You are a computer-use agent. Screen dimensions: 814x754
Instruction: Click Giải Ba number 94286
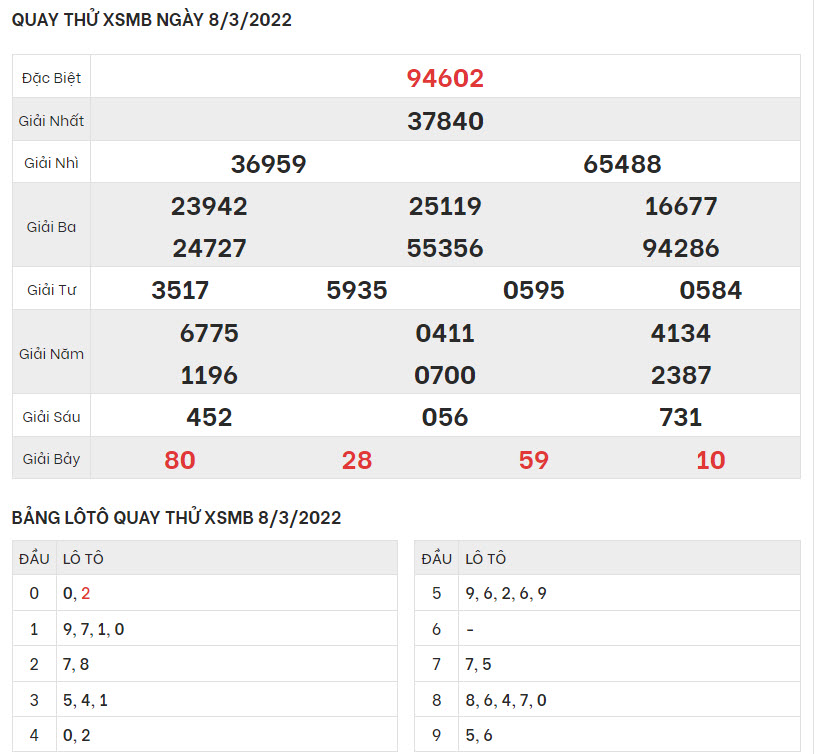pyautogui.click(x=681, y=248)
